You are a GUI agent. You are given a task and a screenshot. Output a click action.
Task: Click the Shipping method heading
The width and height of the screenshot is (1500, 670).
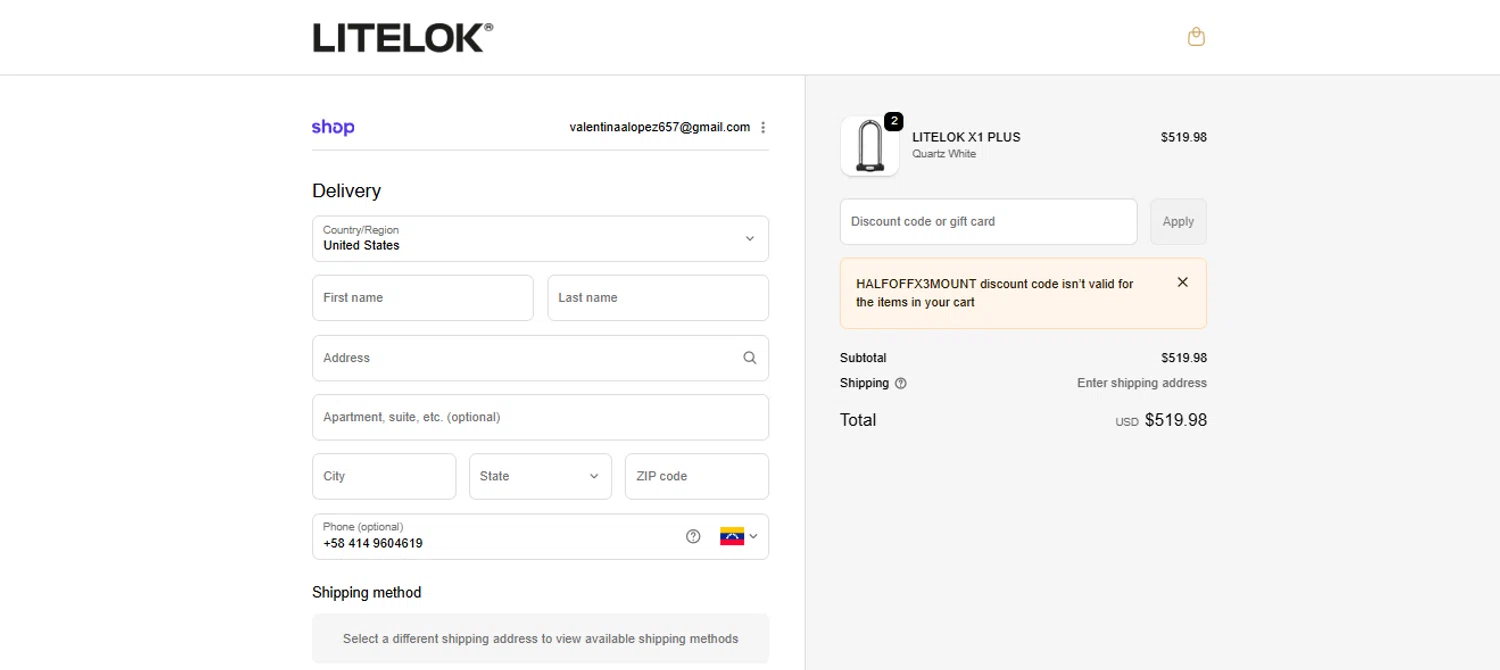click(x=367, y=592)
